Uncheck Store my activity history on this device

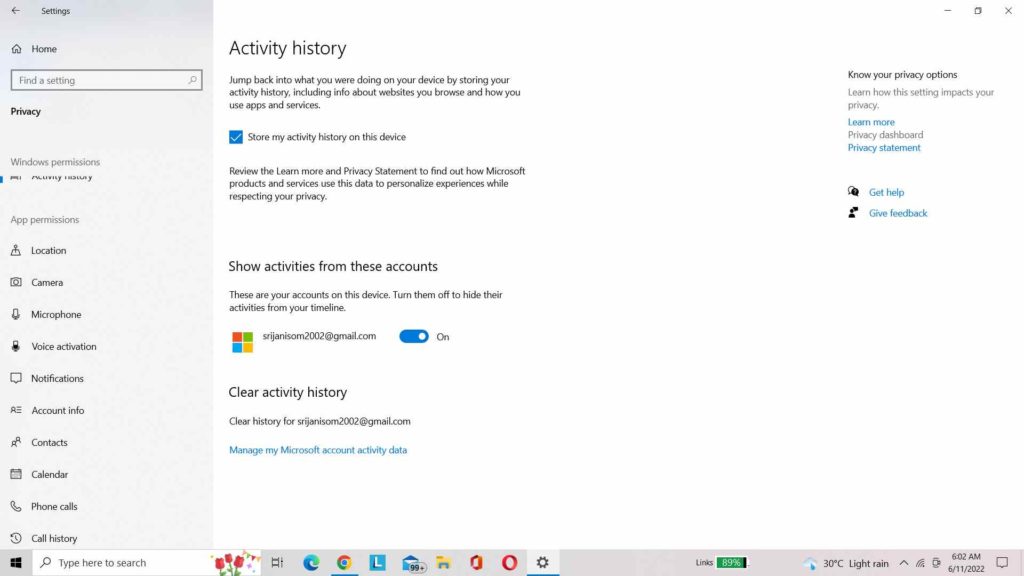pyautogui.click(x=236, y=137)
